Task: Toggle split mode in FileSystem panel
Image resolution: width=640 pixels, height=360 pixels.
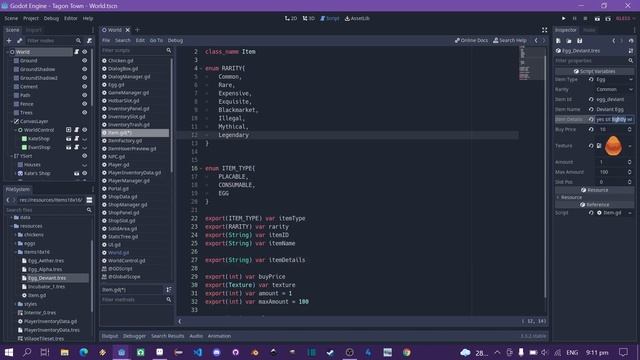Action: click(89, 200)
